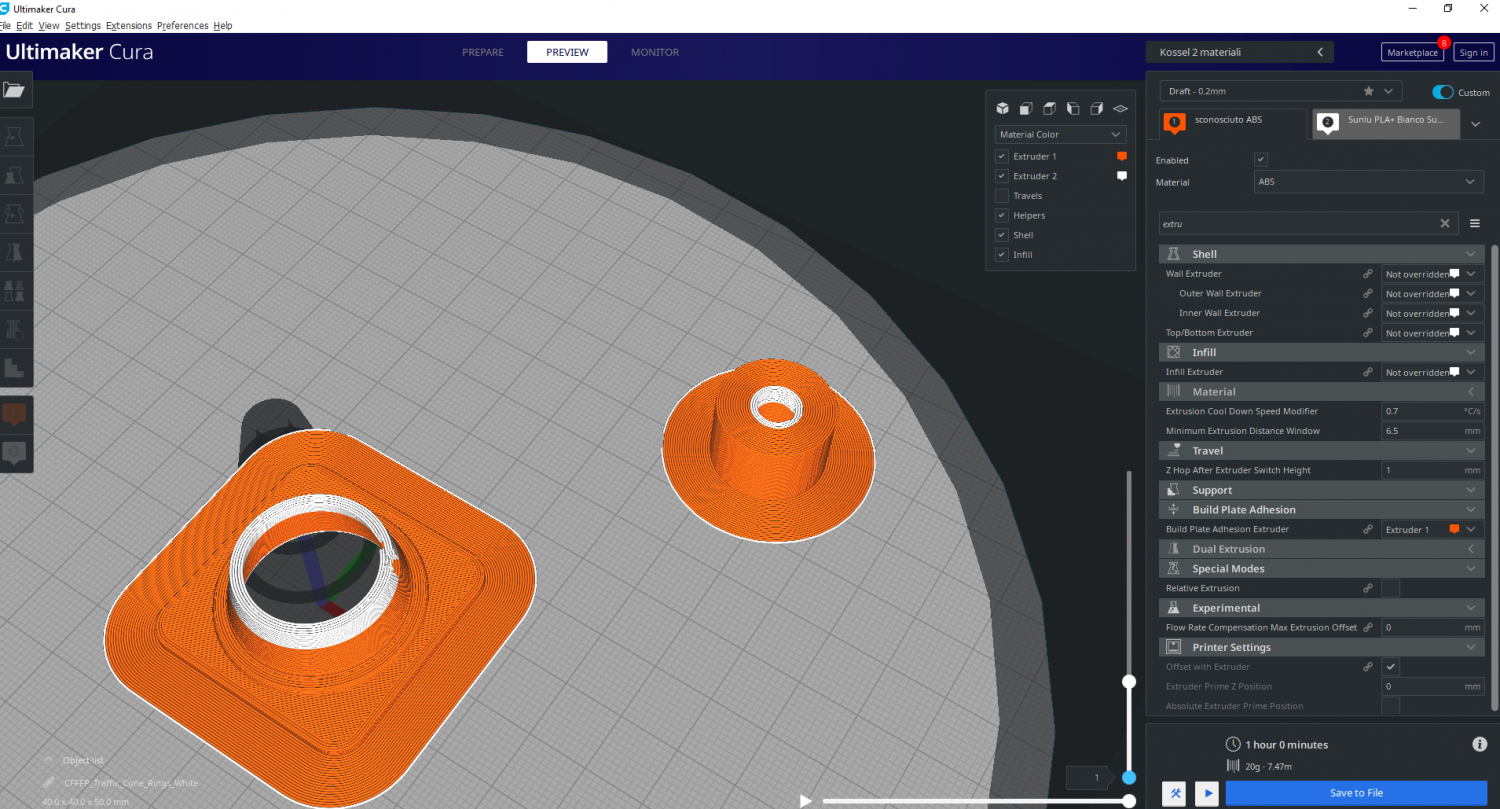Open Wall Extruder dropdown

[1432, 273]
